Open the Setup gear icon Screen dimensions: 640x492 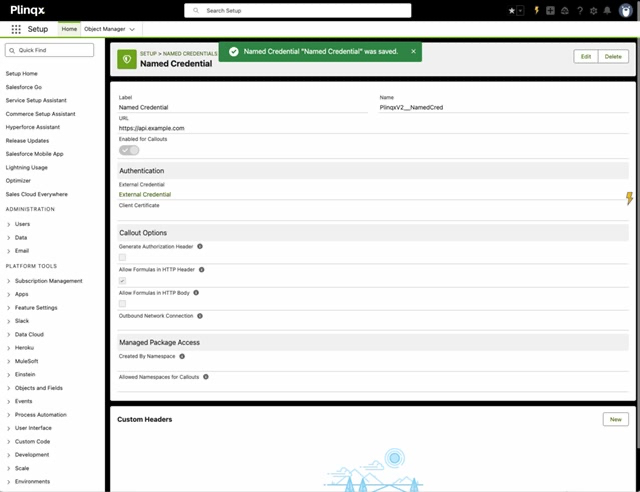tap(593, 11)
